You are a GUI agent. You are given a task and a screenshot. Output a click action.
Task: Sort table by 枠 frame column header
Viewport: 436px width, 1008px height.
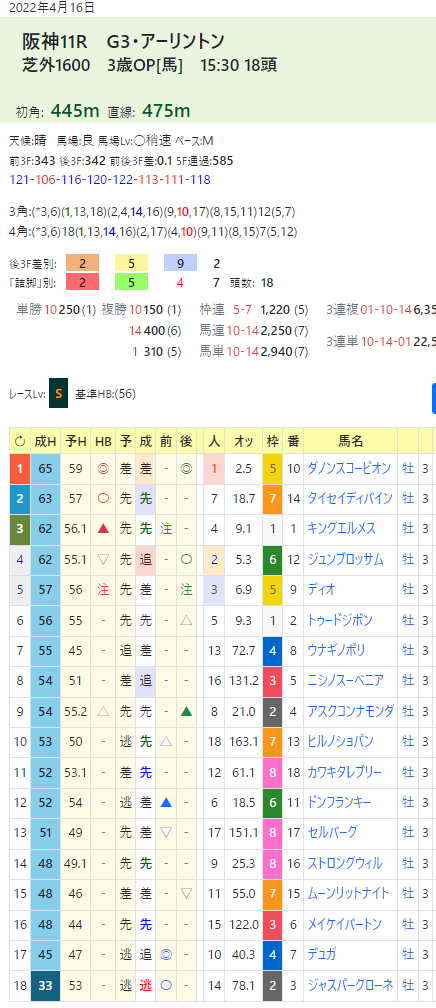tap(273, 441)
